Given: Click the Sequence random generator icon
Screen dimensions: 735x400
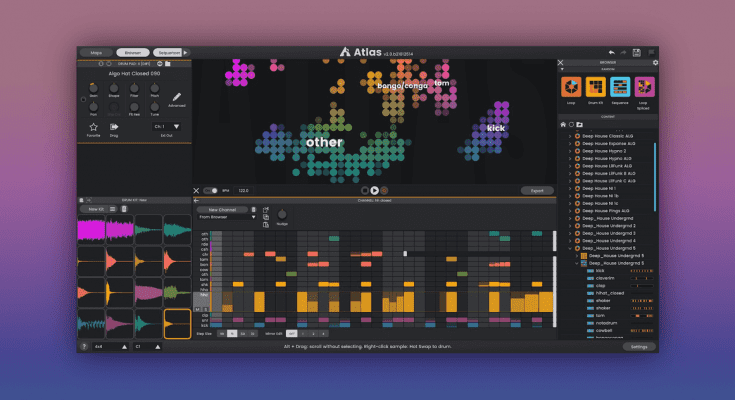Looking at the screenshot, I should (620, 87).
